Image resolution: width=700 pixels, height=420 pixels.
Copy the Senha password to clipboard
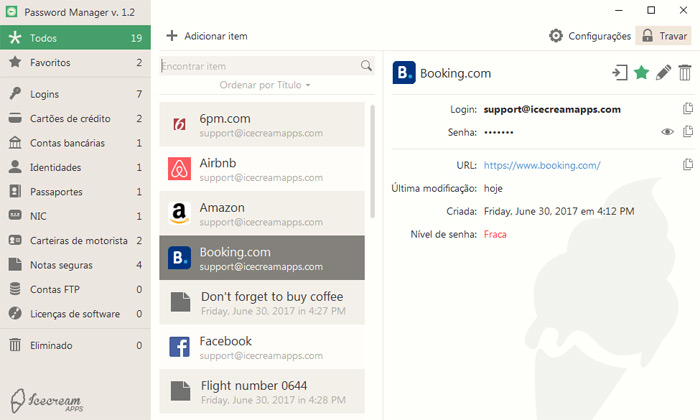[688, 131]
